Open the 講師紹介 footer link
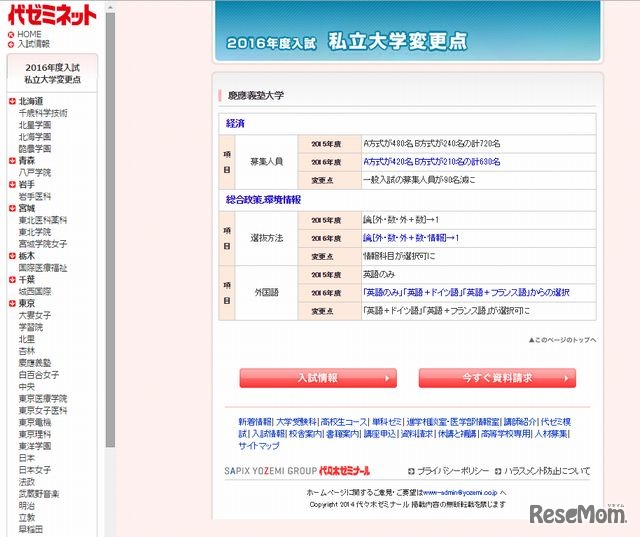This screenshot has height=537, width=640. [x=520, y=422]
